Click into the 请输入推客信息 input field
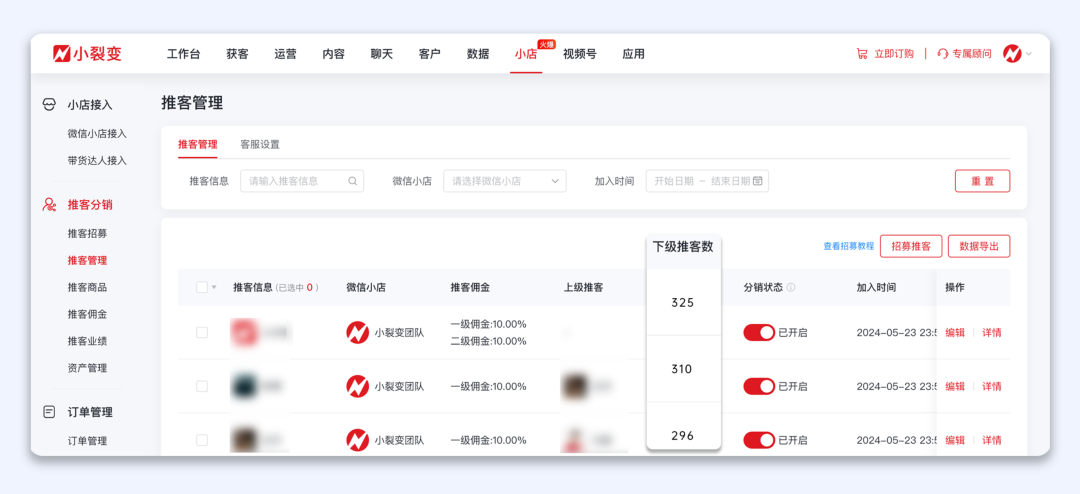 point(295,181)
